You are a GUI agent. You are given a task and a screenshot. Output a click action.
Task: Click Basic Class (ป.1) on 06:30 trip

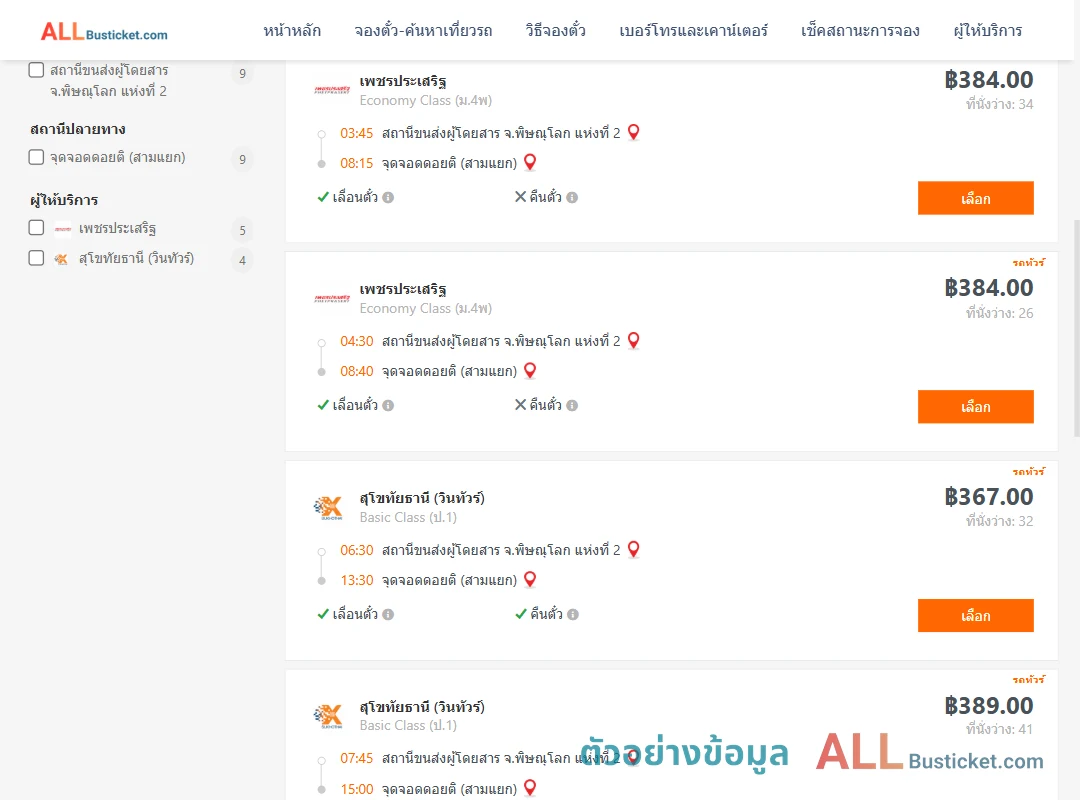click(408, 517)
